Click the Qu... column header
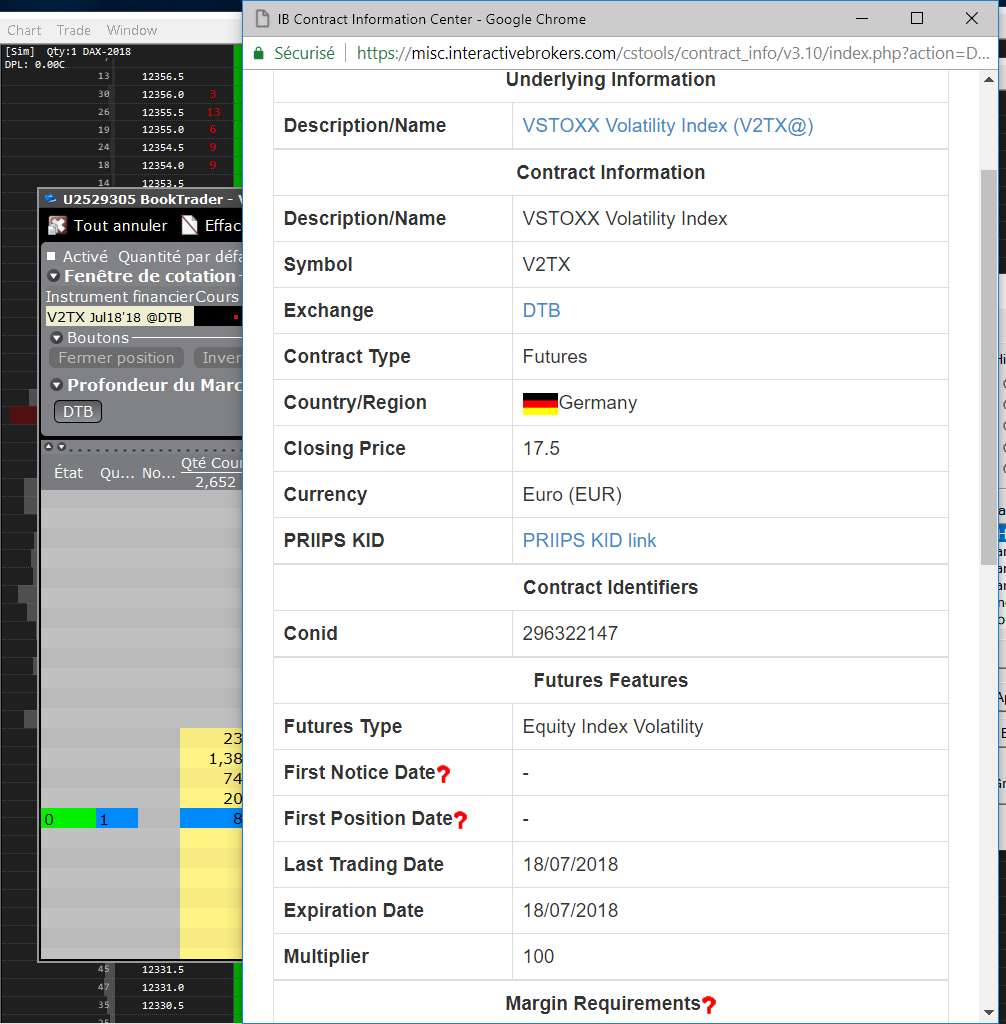The width and height of the screenshot is (1006, 1024). coord(116,473)
